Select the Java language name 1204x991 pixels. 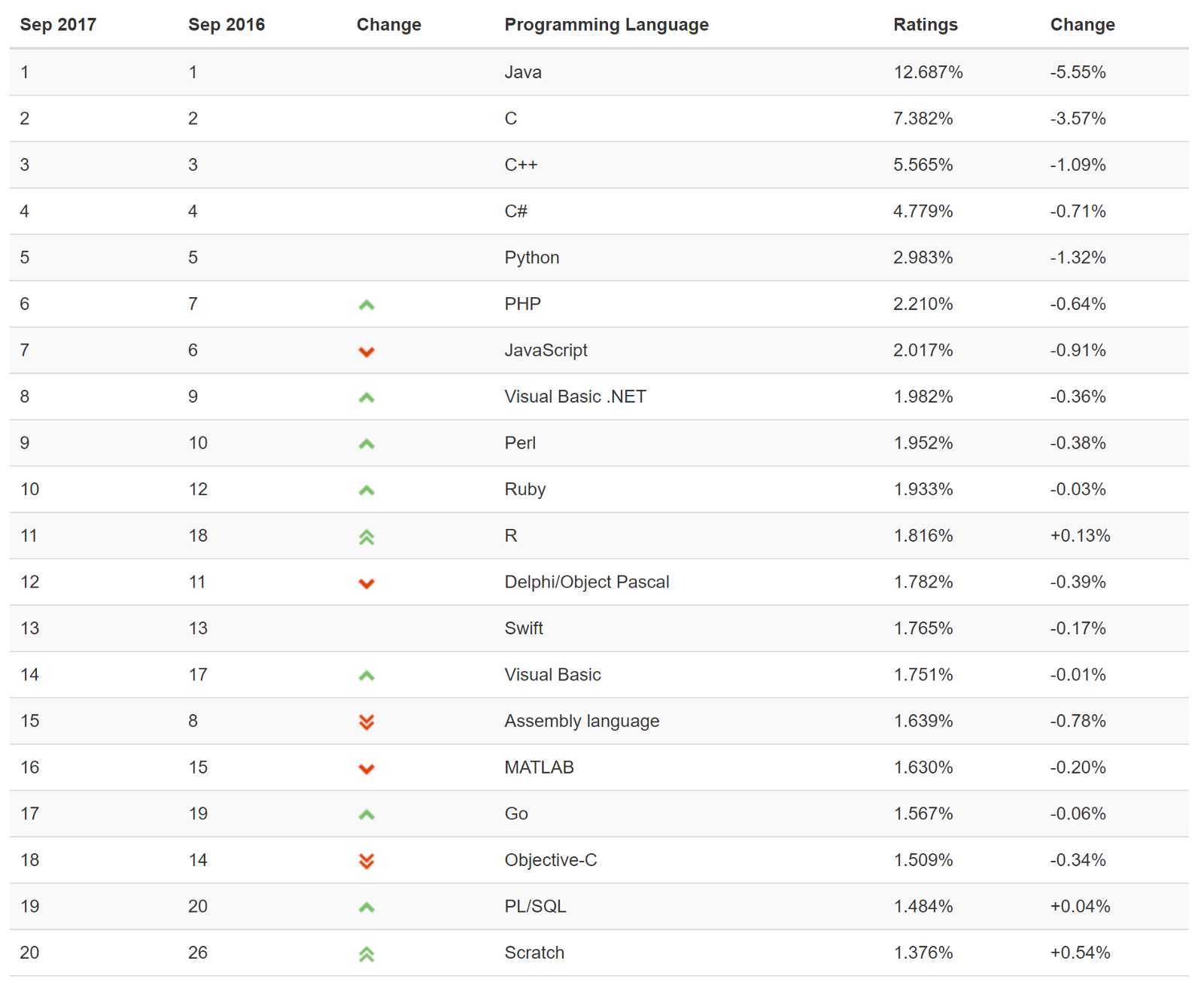pyautogui.click(x=523, y=72)
